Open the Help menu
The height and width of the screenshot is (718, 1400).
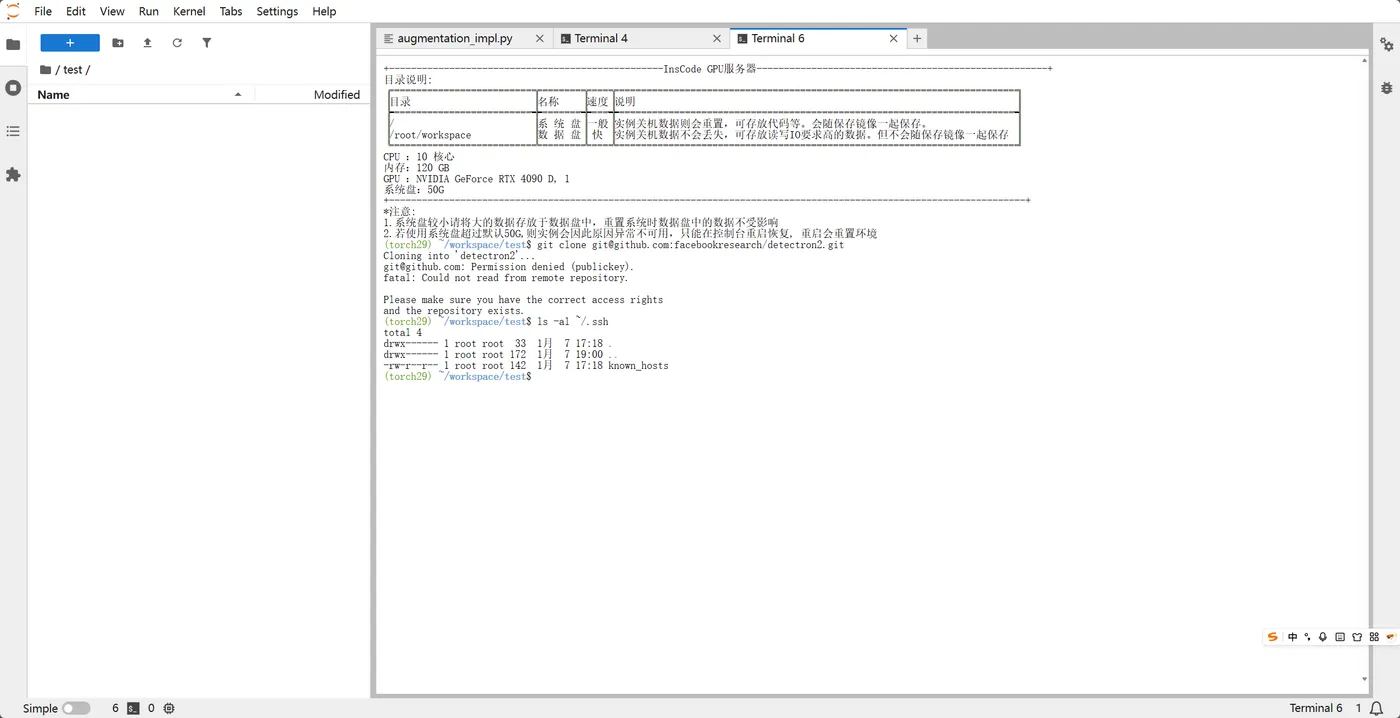[324, 11]
